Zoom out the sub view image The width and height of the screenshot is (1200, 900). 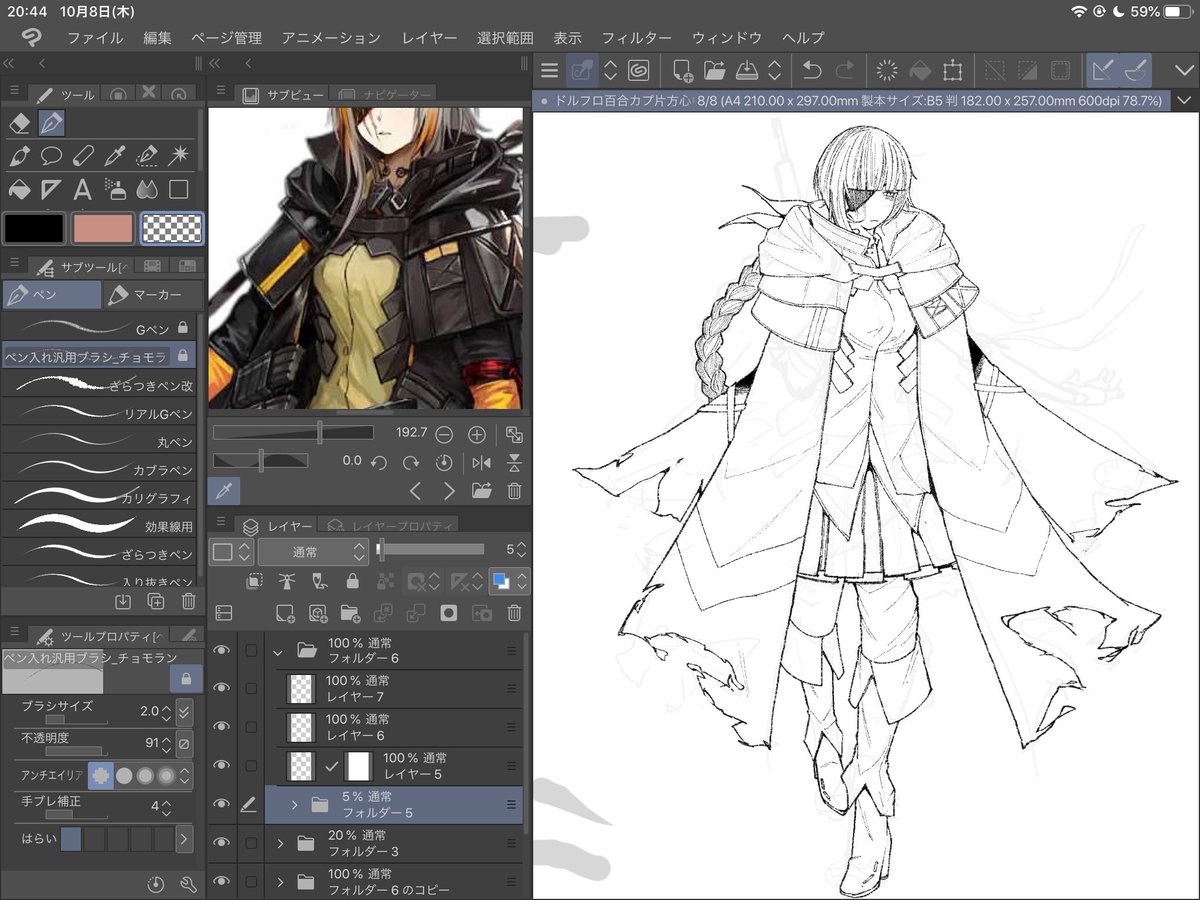[x=444, y=435]
